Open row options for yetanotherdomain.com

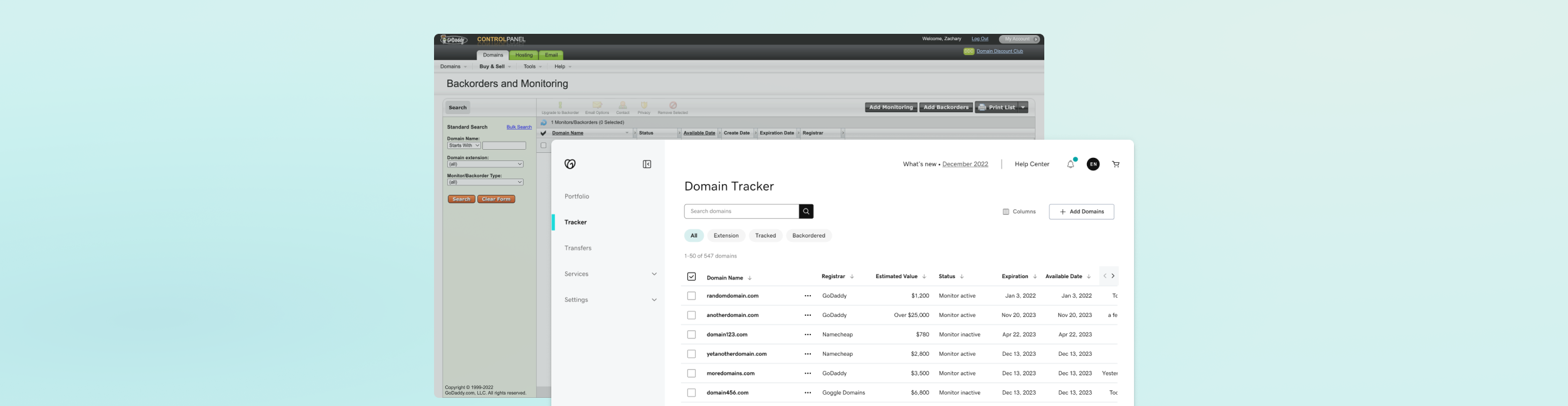click(x=808, y=354)
